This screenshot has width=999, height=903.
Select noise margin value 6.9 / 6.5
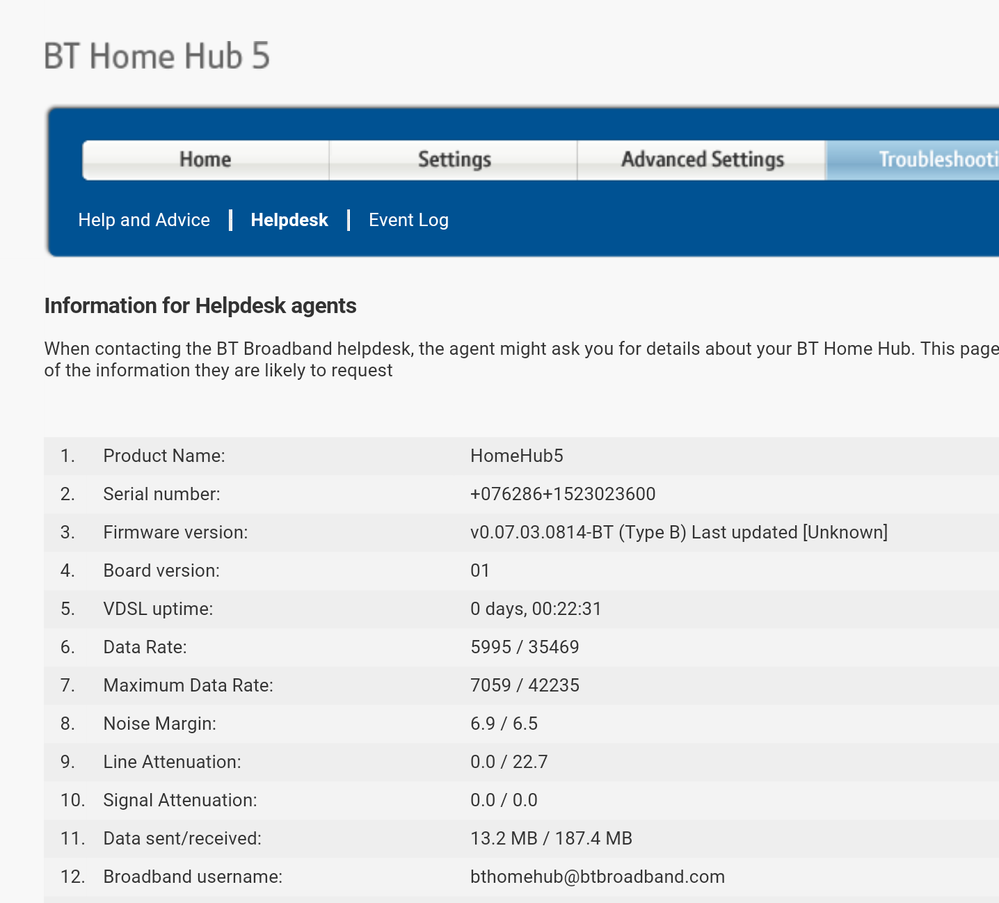pos(504,723)
